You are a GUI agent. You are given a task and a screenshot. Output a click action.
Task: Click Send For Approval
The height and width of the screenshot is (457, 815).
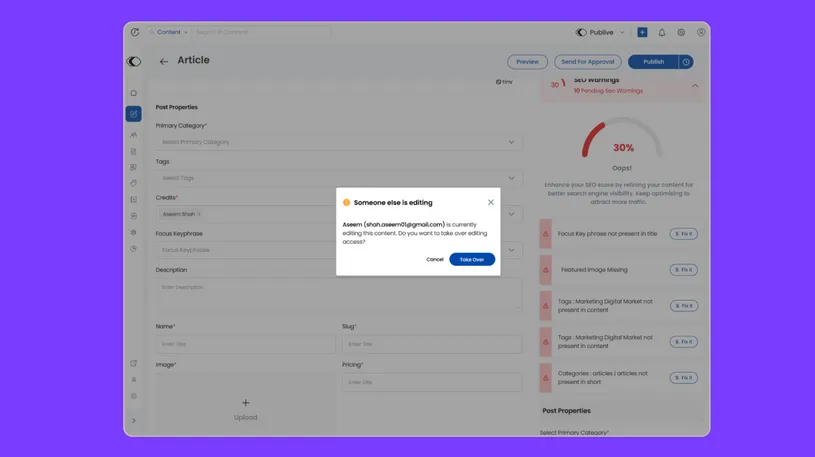coord(587,62)
